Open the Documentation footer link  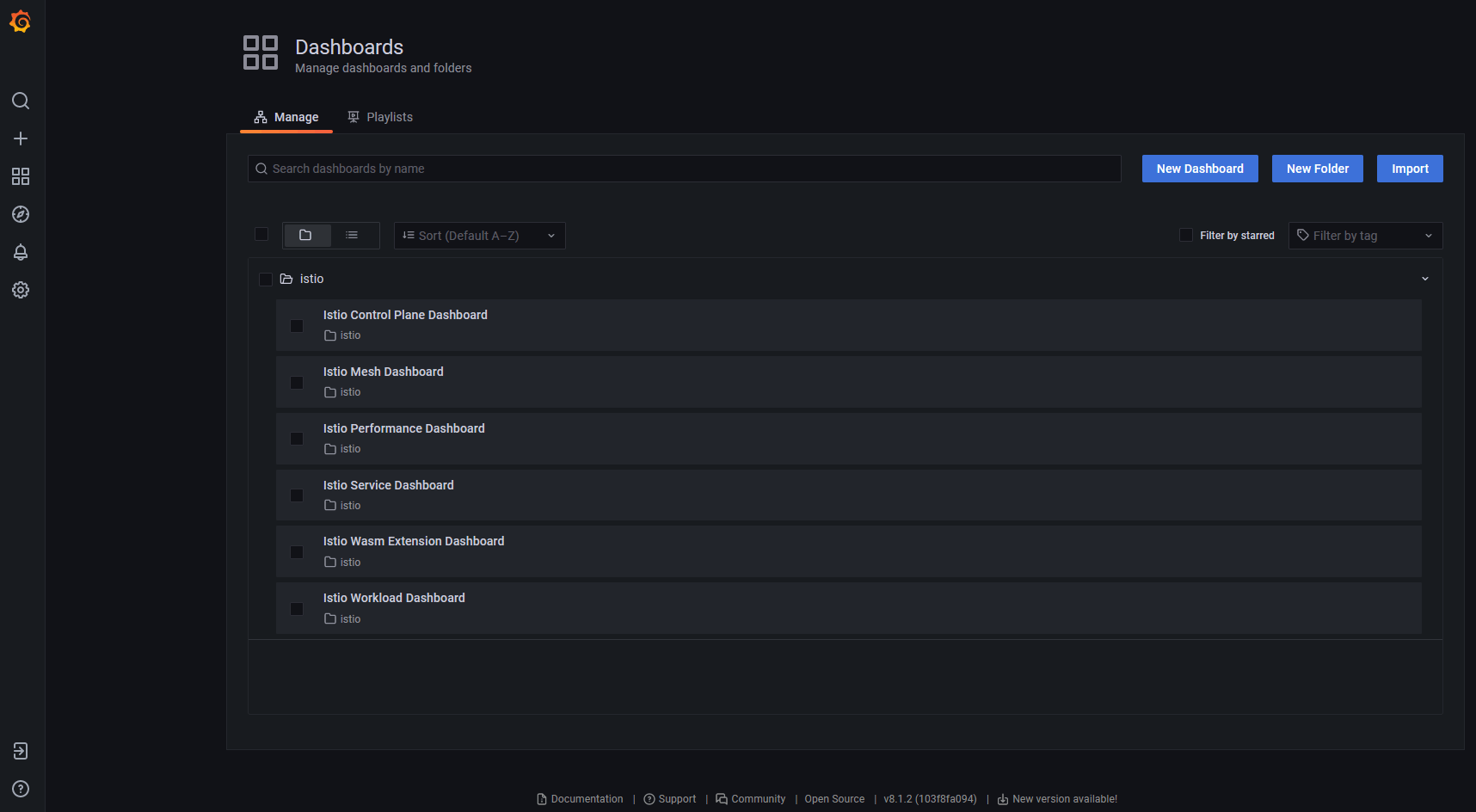pyautogui.click(x=580, y=799)
